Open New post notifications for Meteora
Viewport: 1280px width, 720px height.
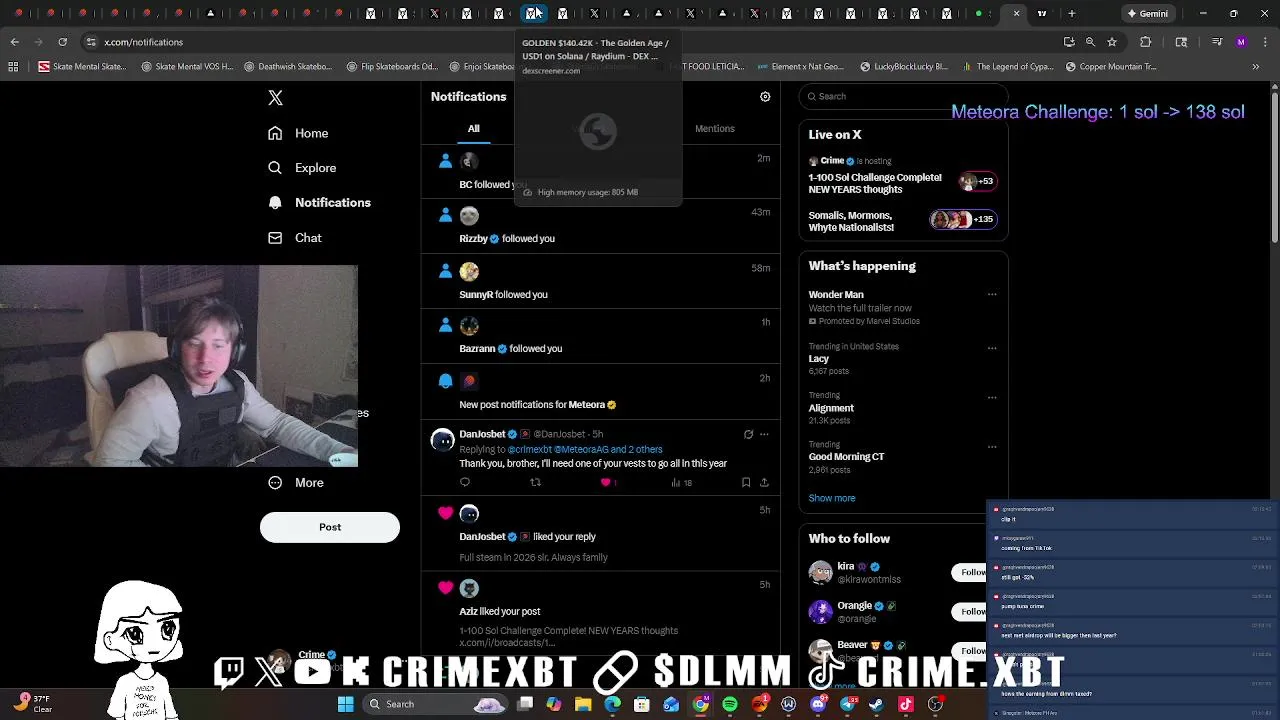pos(600,392)
